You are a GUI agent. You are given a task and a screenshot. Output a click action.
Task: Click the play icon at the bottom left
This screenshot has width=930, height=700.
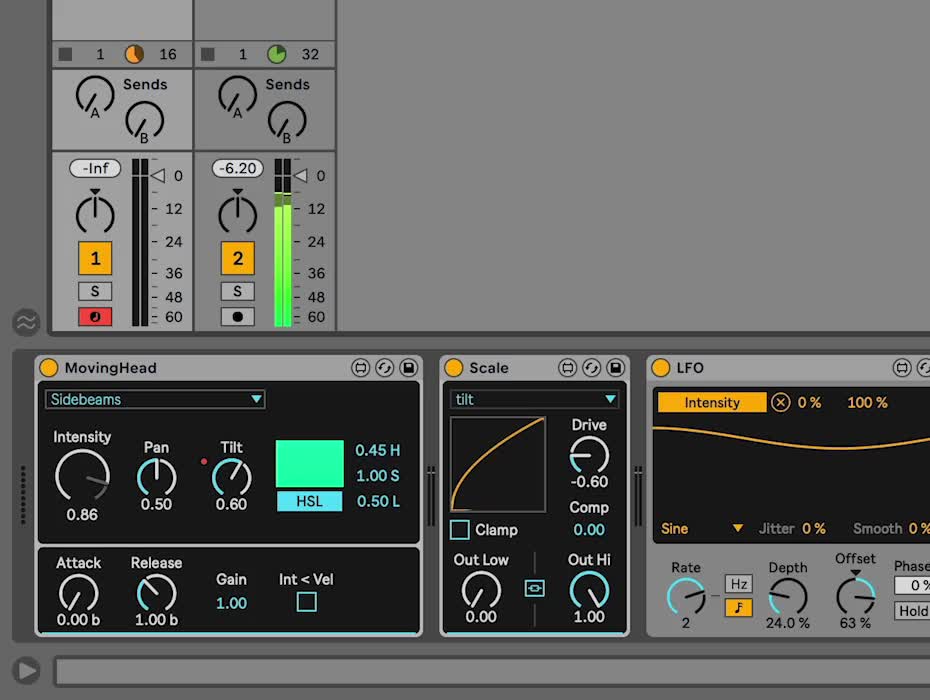coord(27,670)
